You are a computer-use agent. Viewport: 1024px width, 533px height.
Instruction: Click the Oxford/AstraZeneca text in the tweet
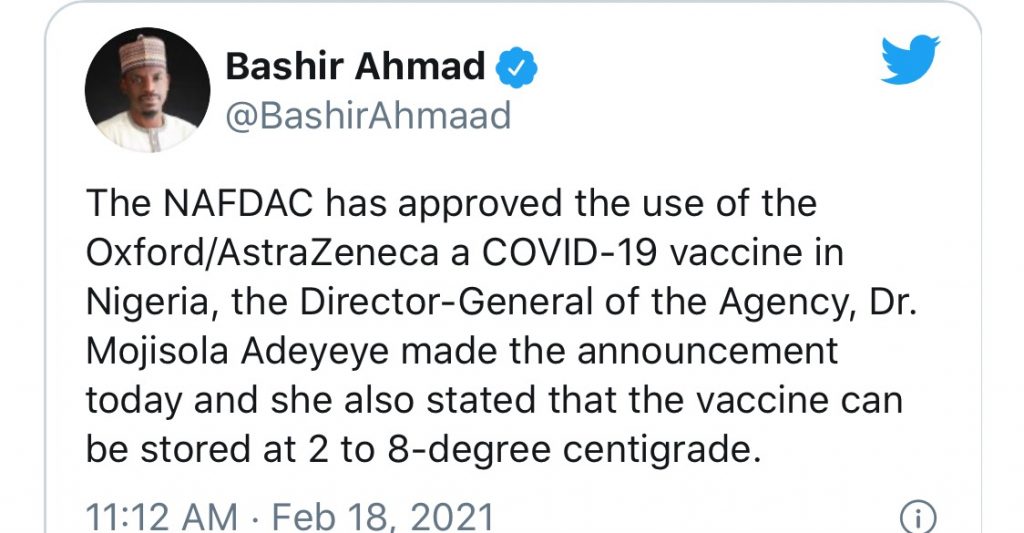point(262,253)
